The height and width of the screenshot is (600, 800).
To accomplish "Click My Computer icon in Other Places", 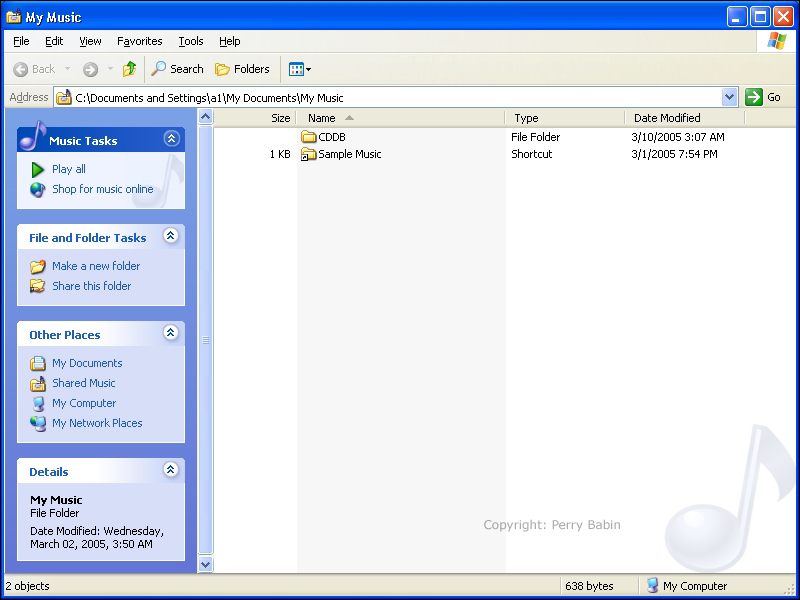I will [37, 404].
